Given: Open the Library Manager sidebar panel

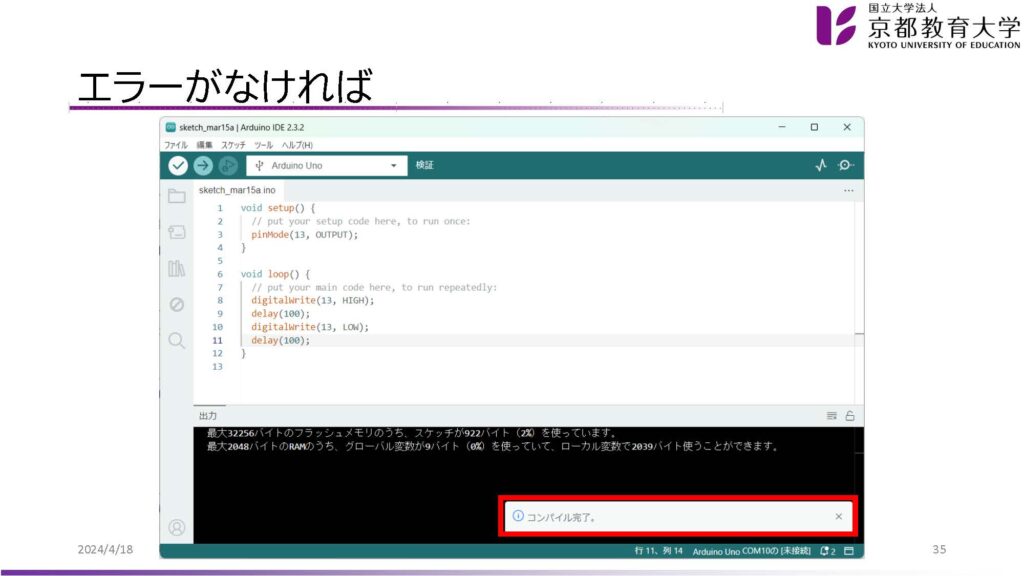Looking at the screenshot, I should point(177,268).
